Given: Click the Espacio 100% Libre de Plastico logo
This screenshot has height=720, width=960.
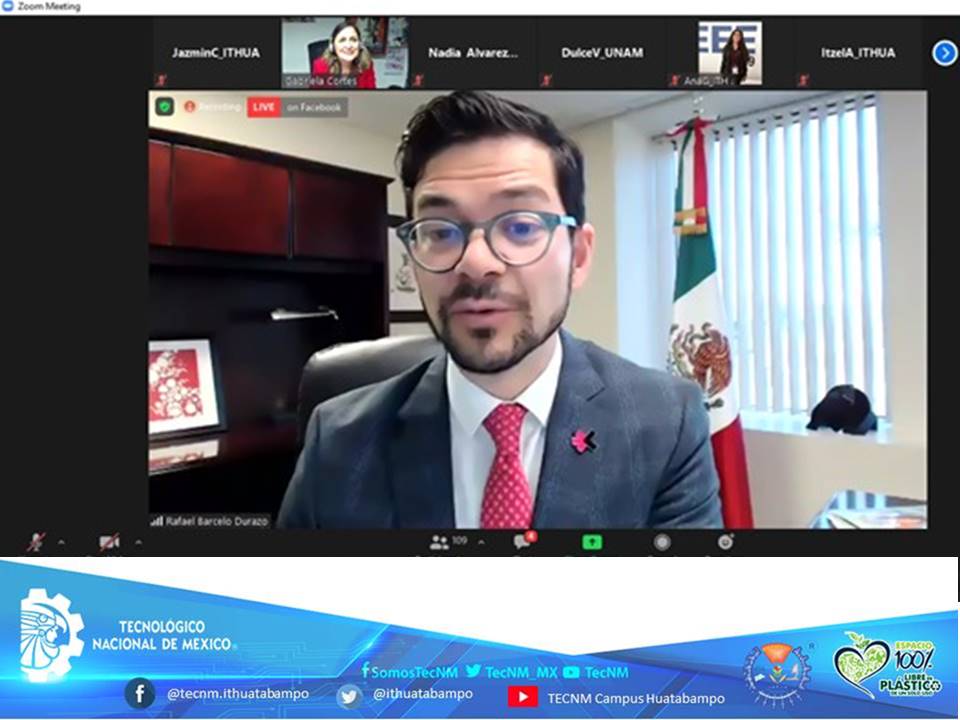Looking at the screenshot, I should (887, 666).
